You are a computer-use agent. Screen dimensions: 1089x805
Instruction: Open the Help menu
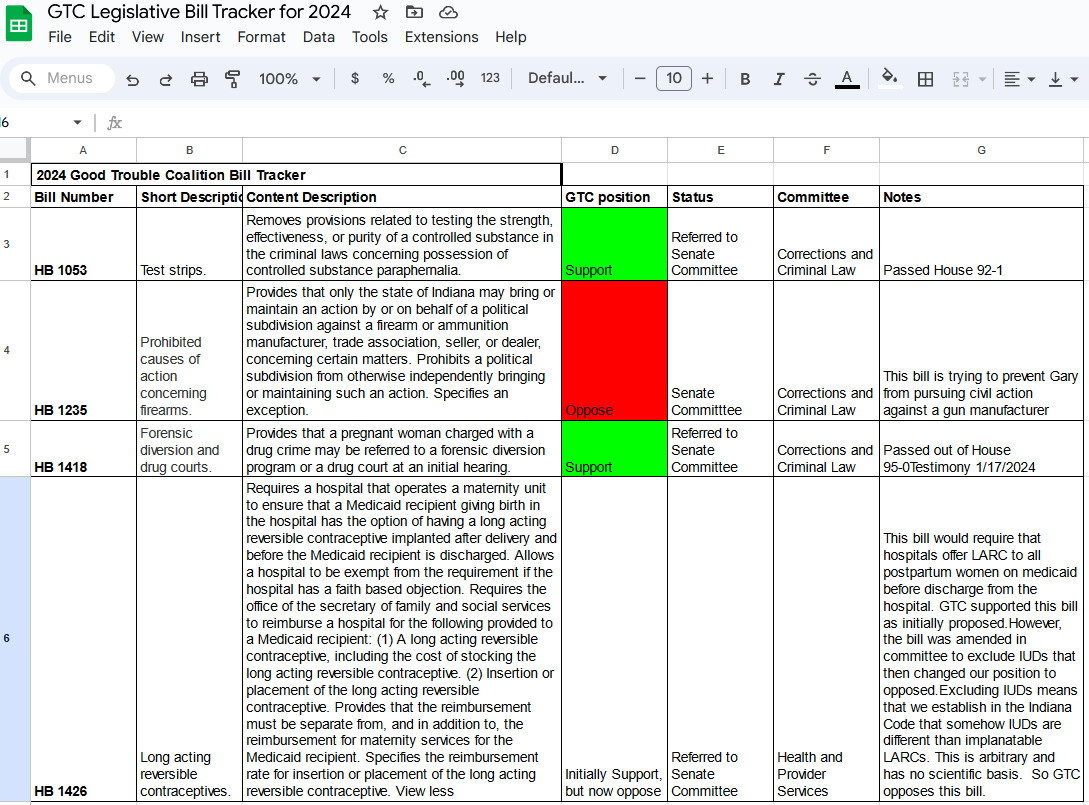coord(510,37)
